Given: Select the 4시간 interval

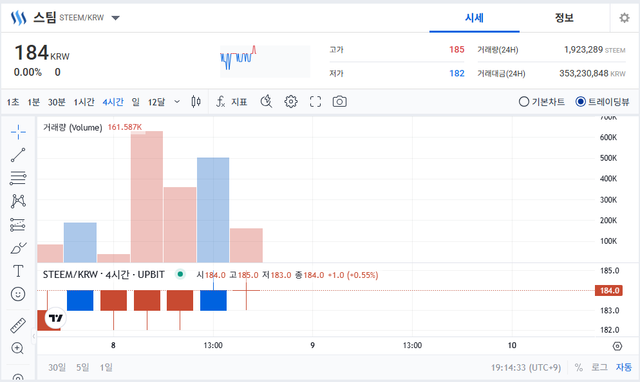Looking at the screenshot, I should [x=113, y=102].
